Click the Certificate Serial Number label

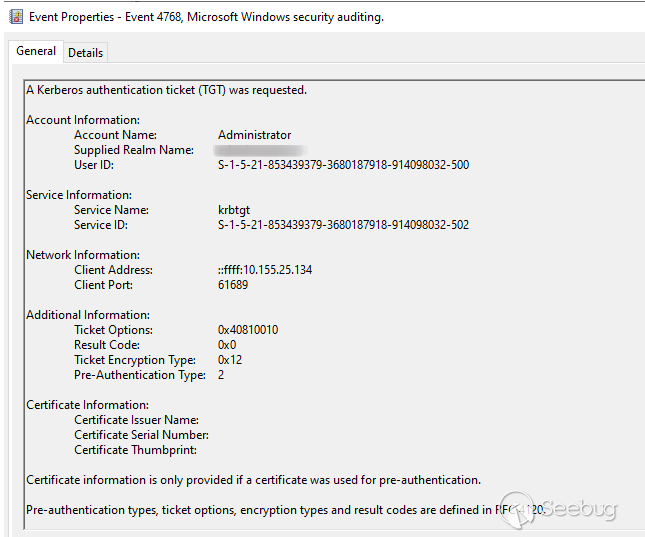pos(141,435)
